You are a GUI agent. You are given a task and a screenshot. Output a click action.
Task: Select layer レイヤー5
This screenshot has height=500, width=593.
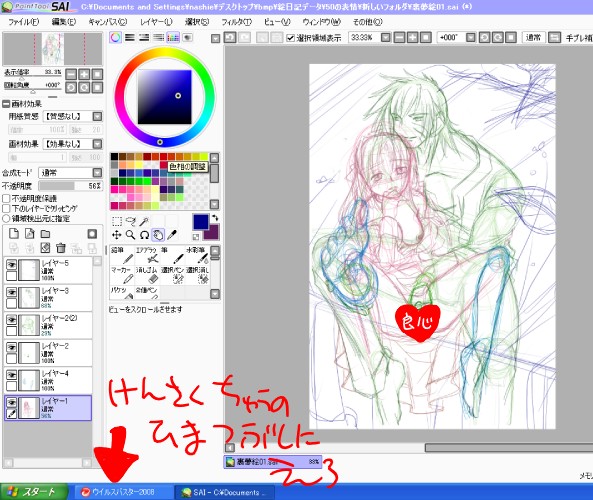(48, 270)
